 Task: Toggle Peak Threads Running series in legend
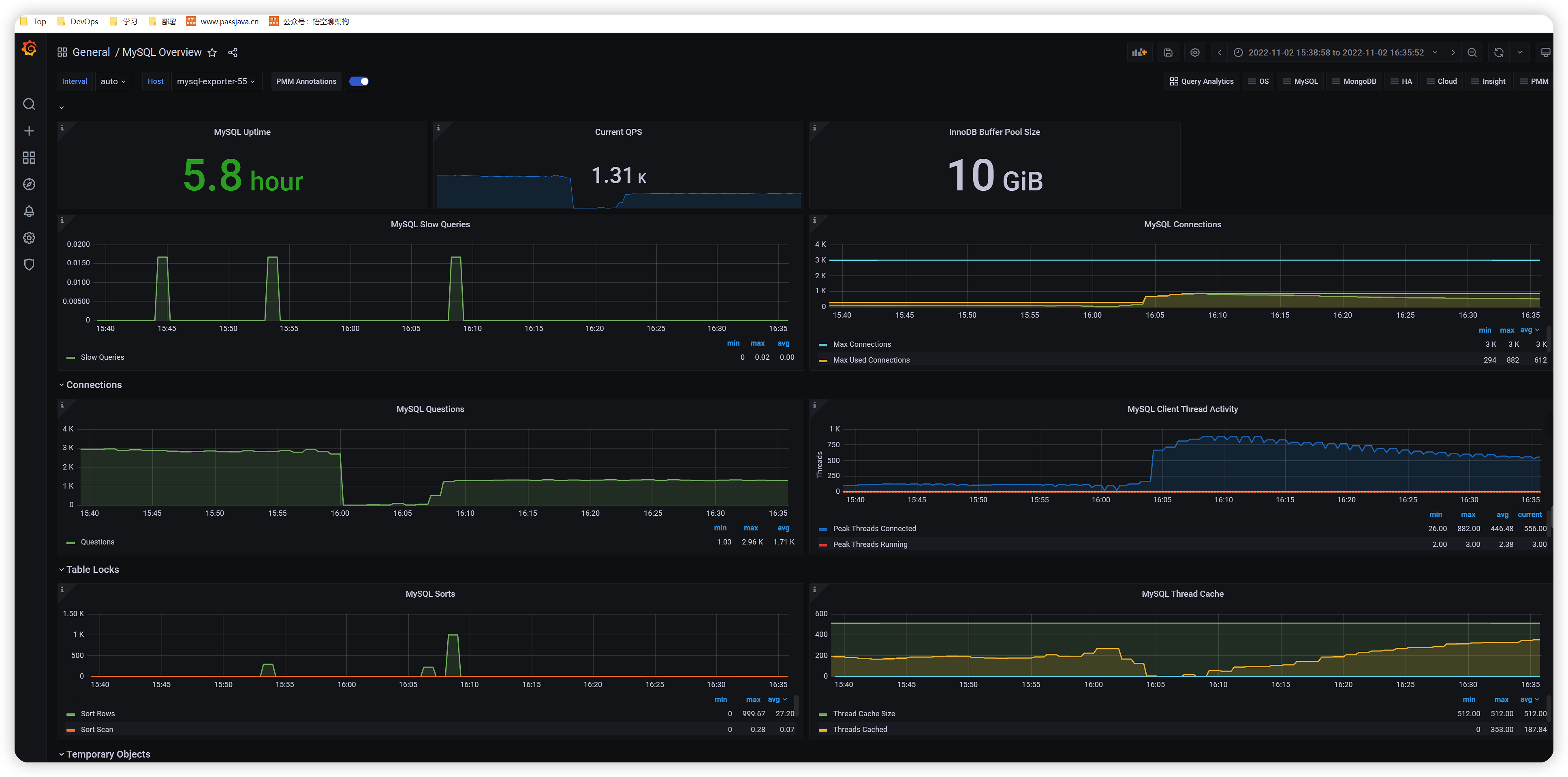[x=870, y=544]
